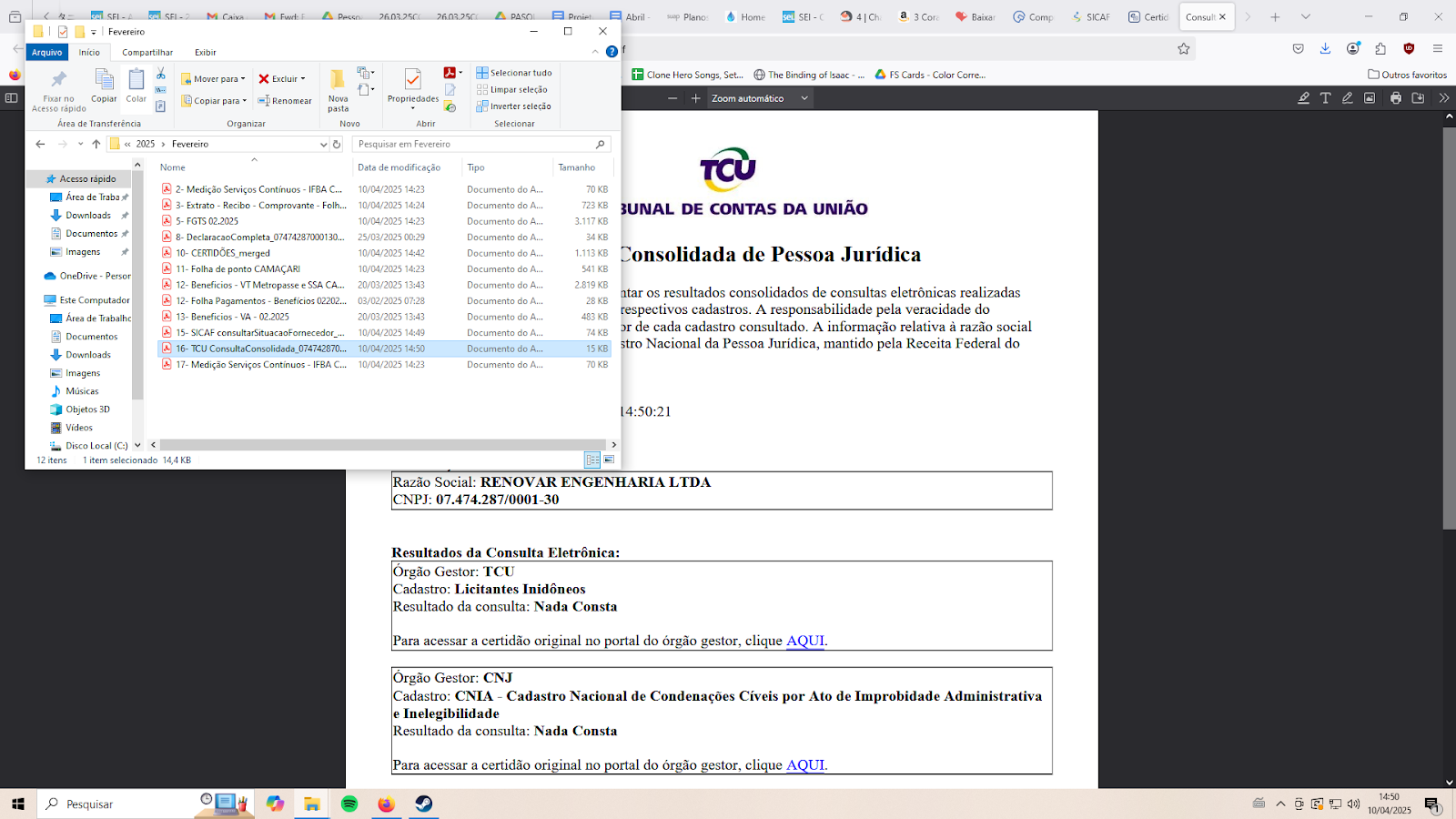Click the PDF add image tool

click(1370, 98)
